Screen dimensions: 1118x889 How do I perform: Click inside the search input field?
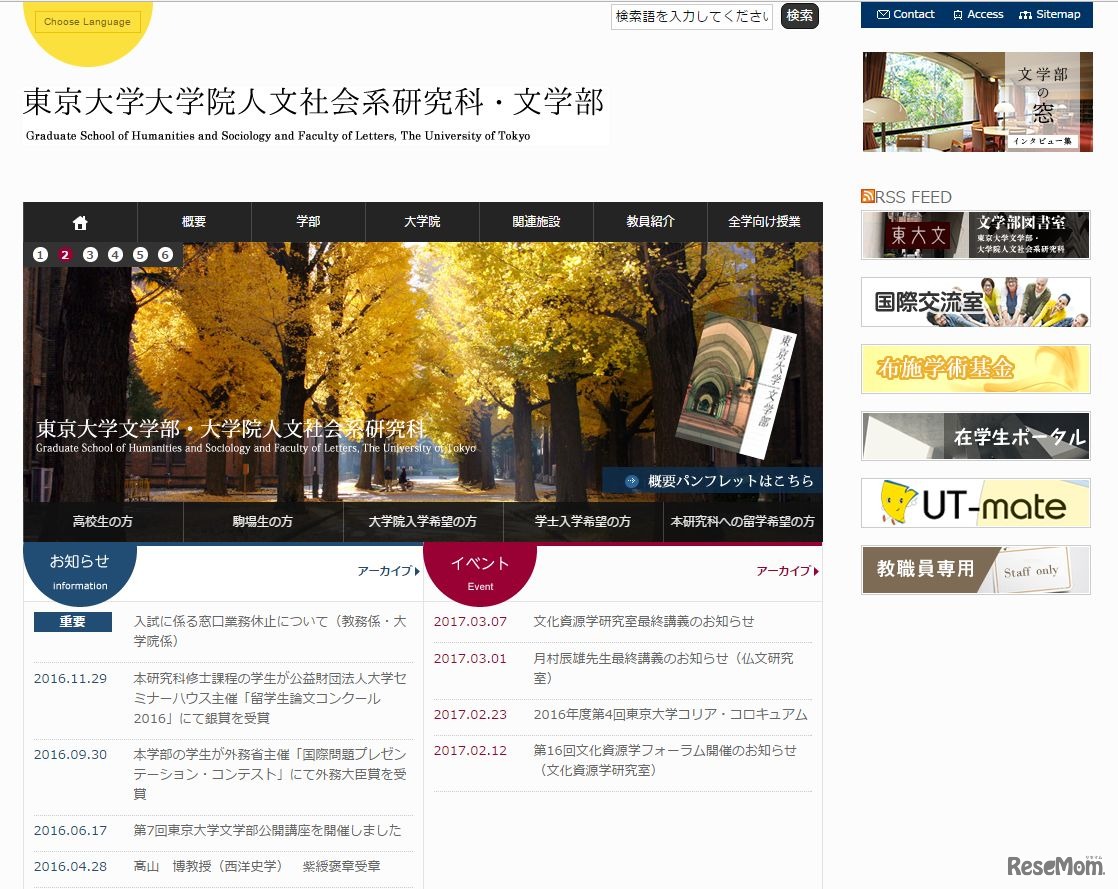(x=690, y=17)
